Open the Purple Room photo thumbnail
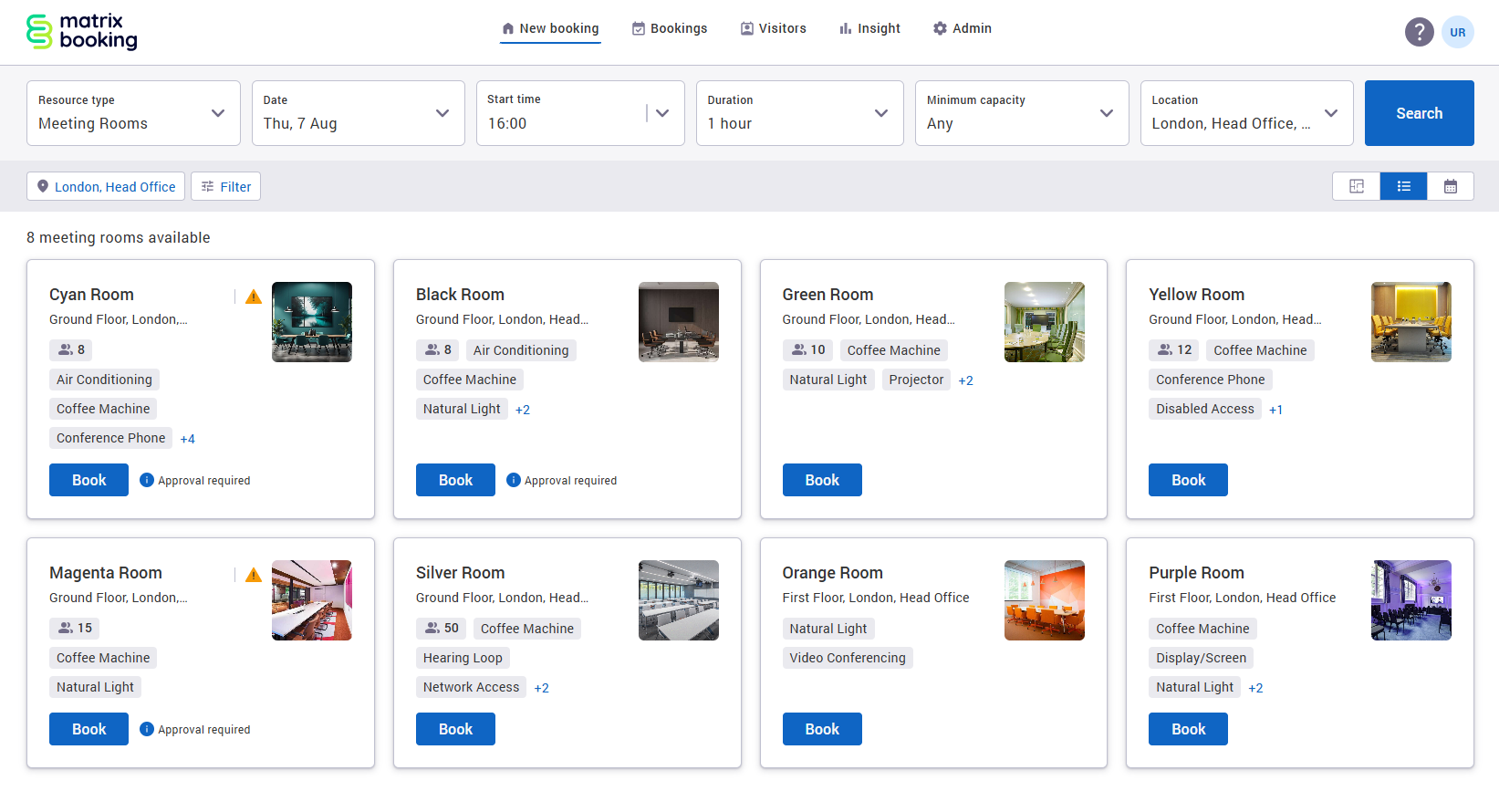 click(x=1411, y=600)
